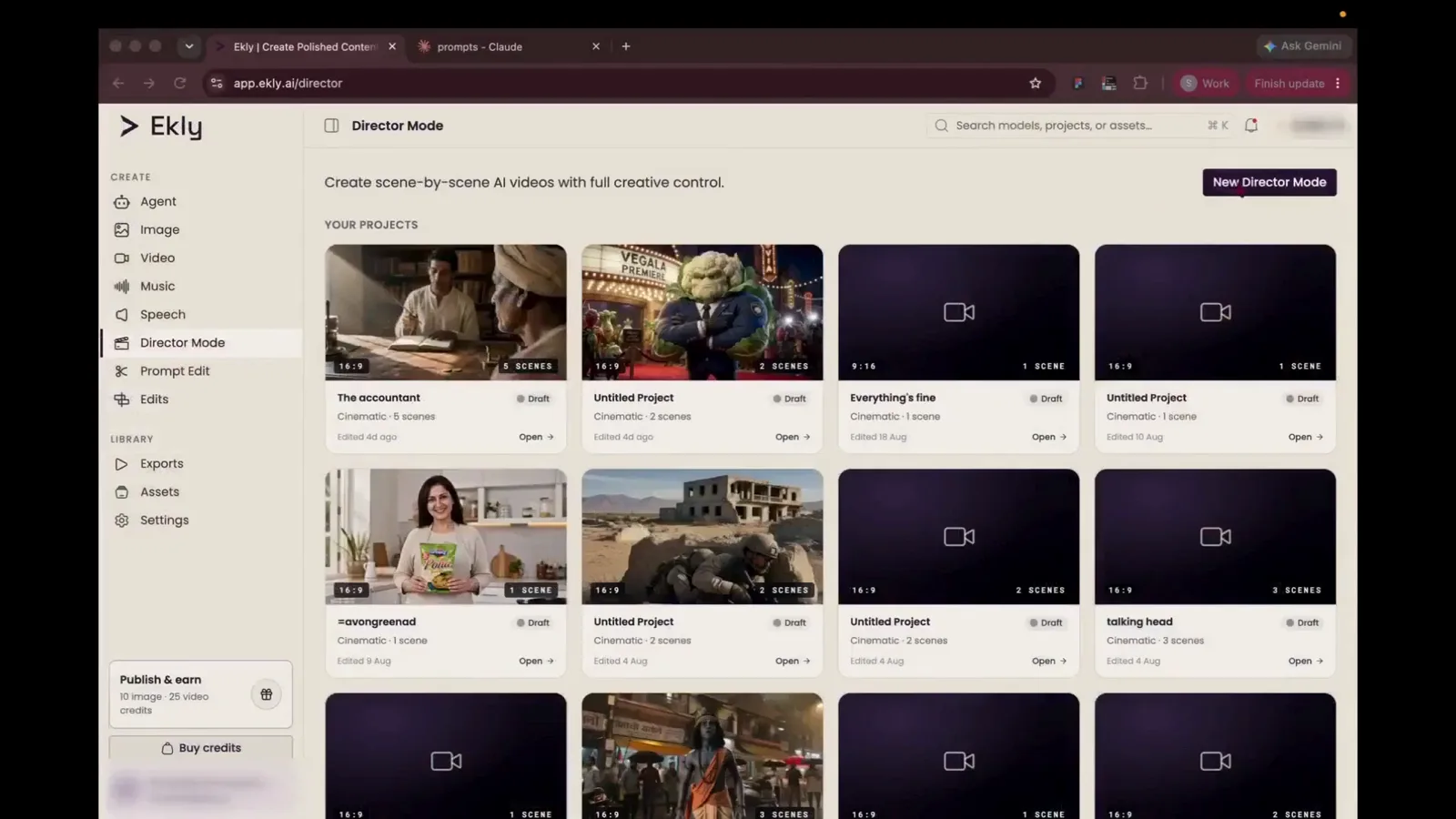Click the cauliflower premiere project thumbnail

pos(703,312)
